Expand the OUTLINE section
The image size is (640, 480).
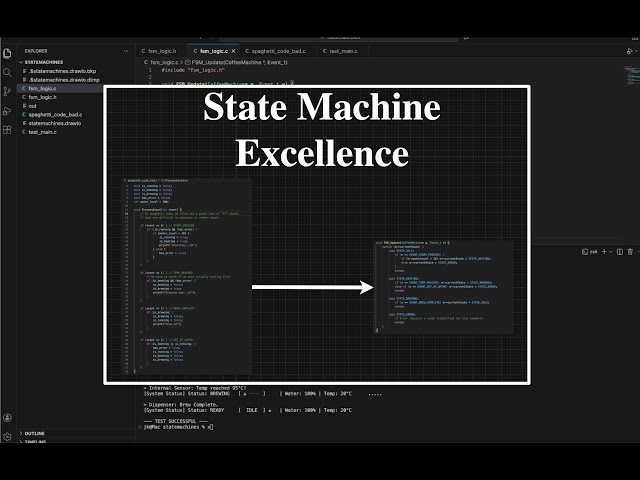pyautogui.click(x=32, y=433)
